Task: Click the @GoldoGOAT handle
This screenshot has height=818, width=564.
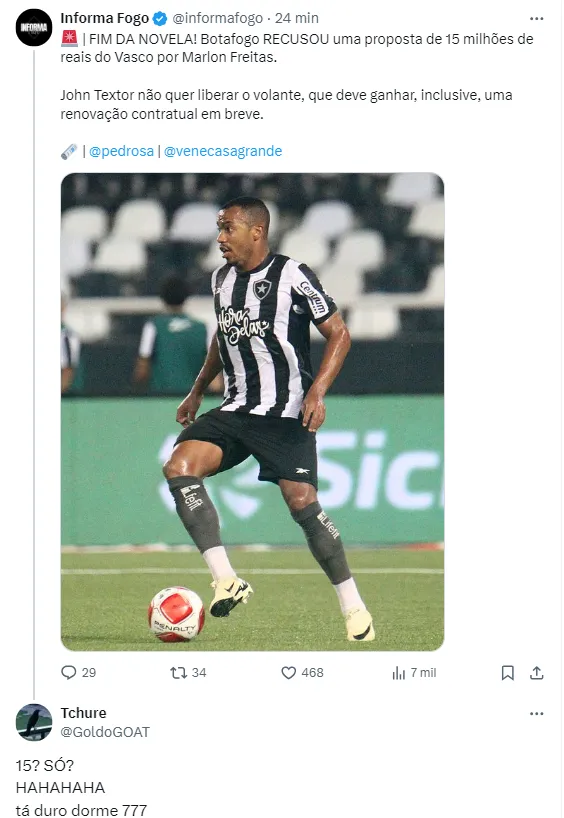Action: tap(105, 732)
